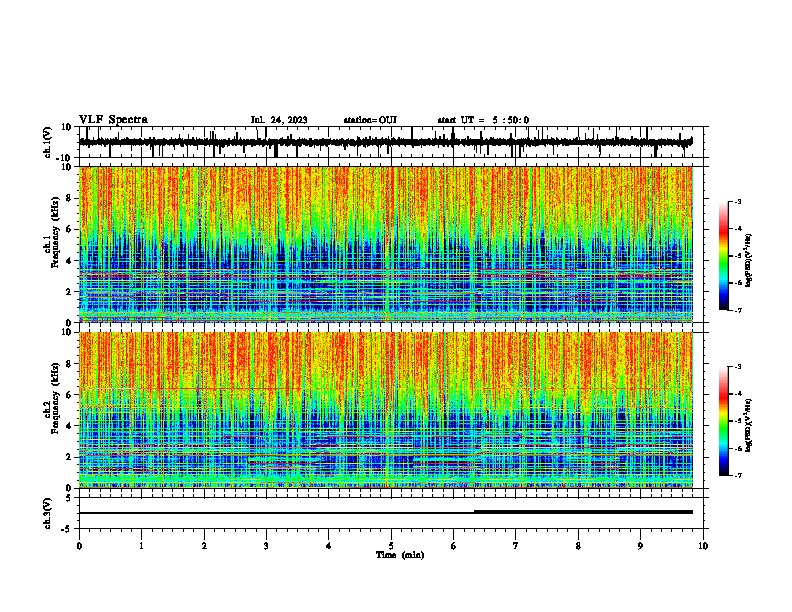Click the ch.1 color scale bar
Image resolution: width=792 pixels, height=612 pixels.
tap(724, 256)
